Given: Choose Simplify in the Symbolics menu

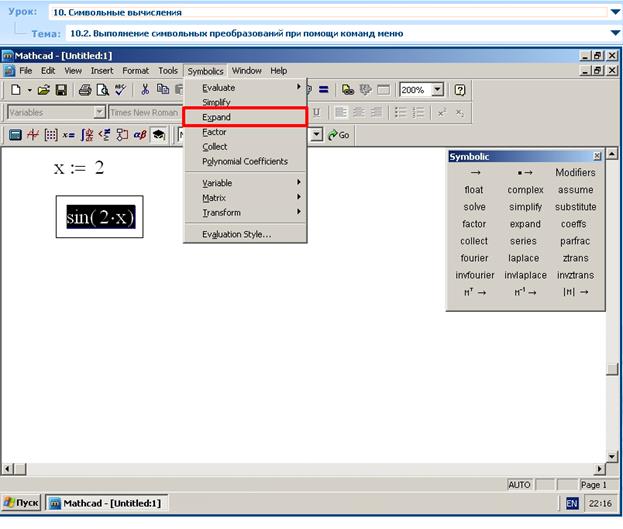Looking at the screenshot, I should 245,102.
